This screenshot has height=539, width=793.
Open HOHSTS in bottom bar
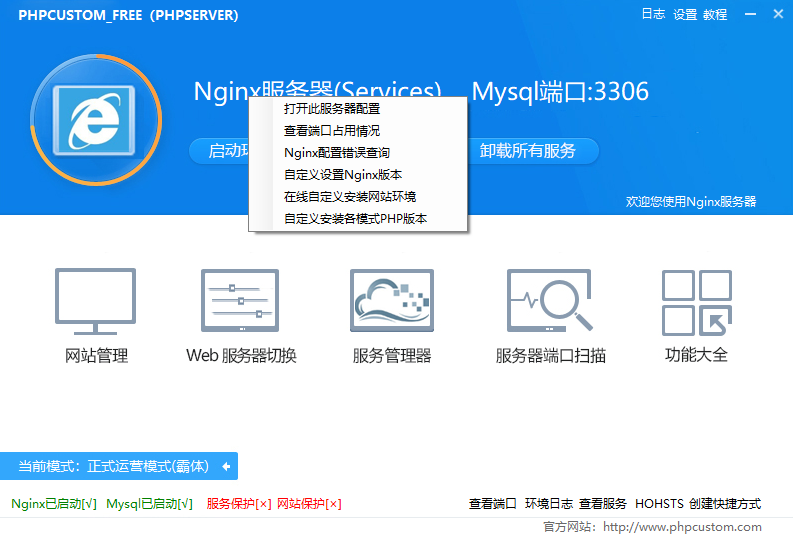click(x=659, y=504)
